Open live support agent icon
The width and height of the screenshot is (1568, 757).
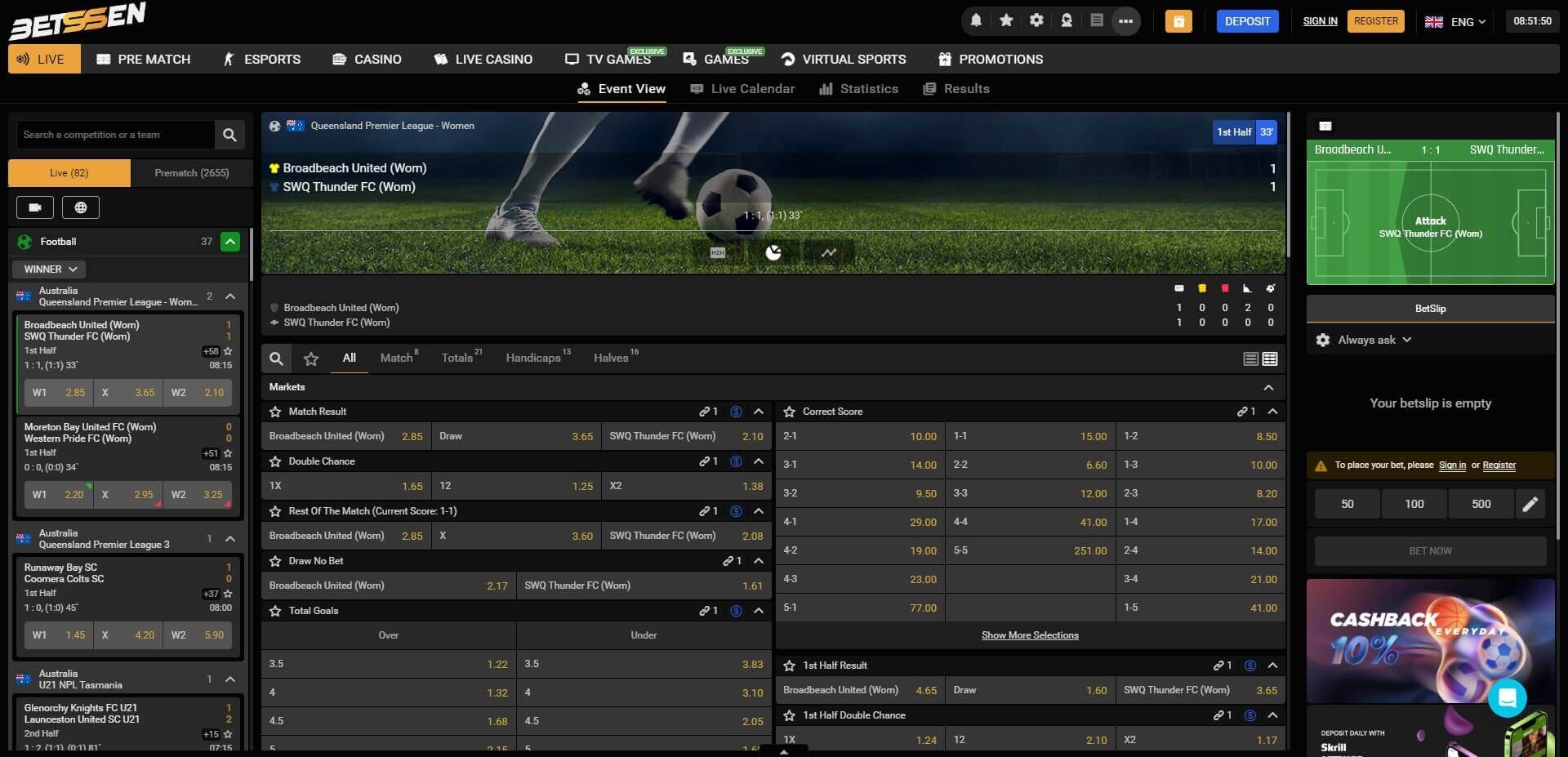[1067, 20]
